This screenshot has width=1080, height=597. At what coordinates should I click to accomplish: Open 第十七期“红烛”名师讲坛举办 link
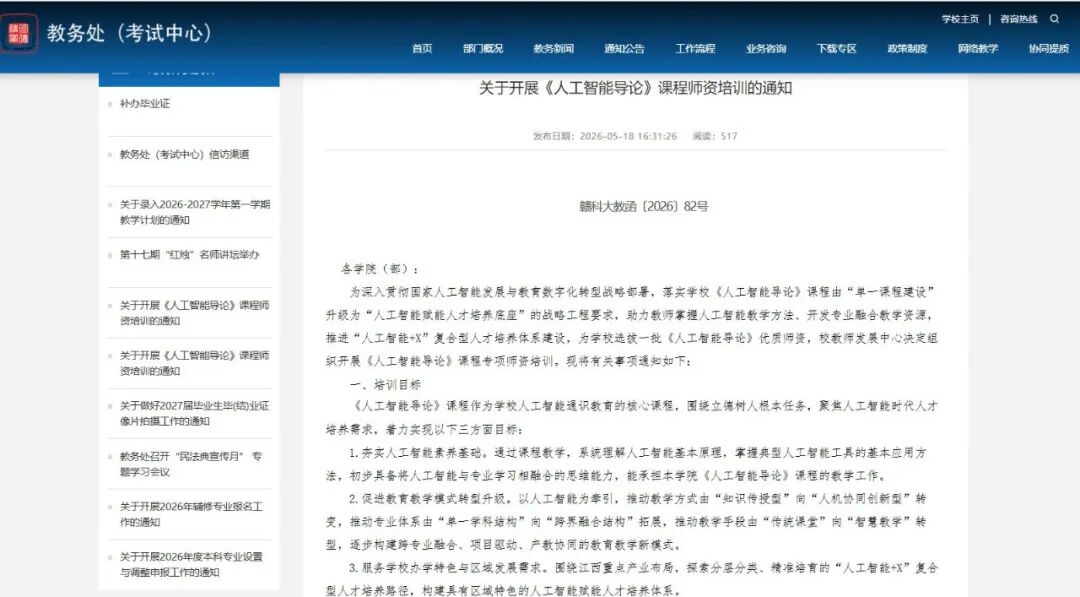tap(189, 254)
